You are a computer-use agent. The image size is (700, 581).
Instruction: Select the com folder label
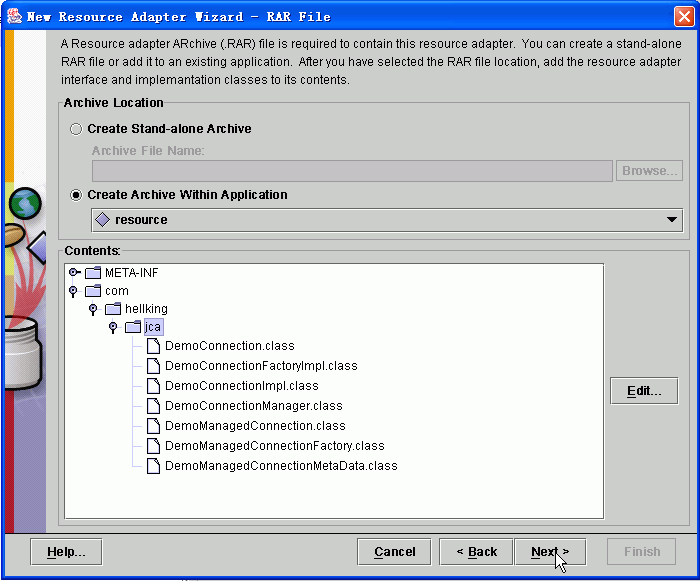117,291
